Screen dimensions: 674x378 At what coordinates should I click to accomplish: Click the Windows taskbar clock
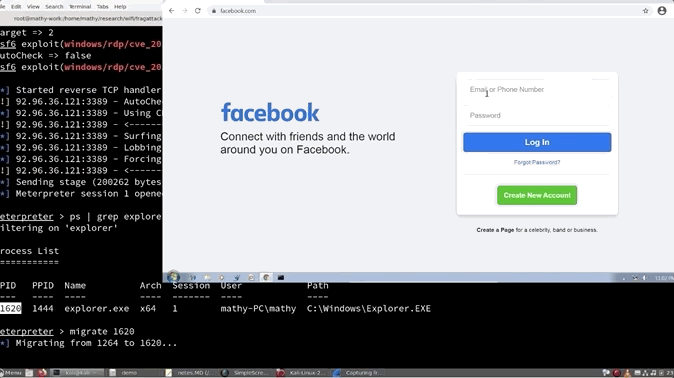(x=664, y=278)
